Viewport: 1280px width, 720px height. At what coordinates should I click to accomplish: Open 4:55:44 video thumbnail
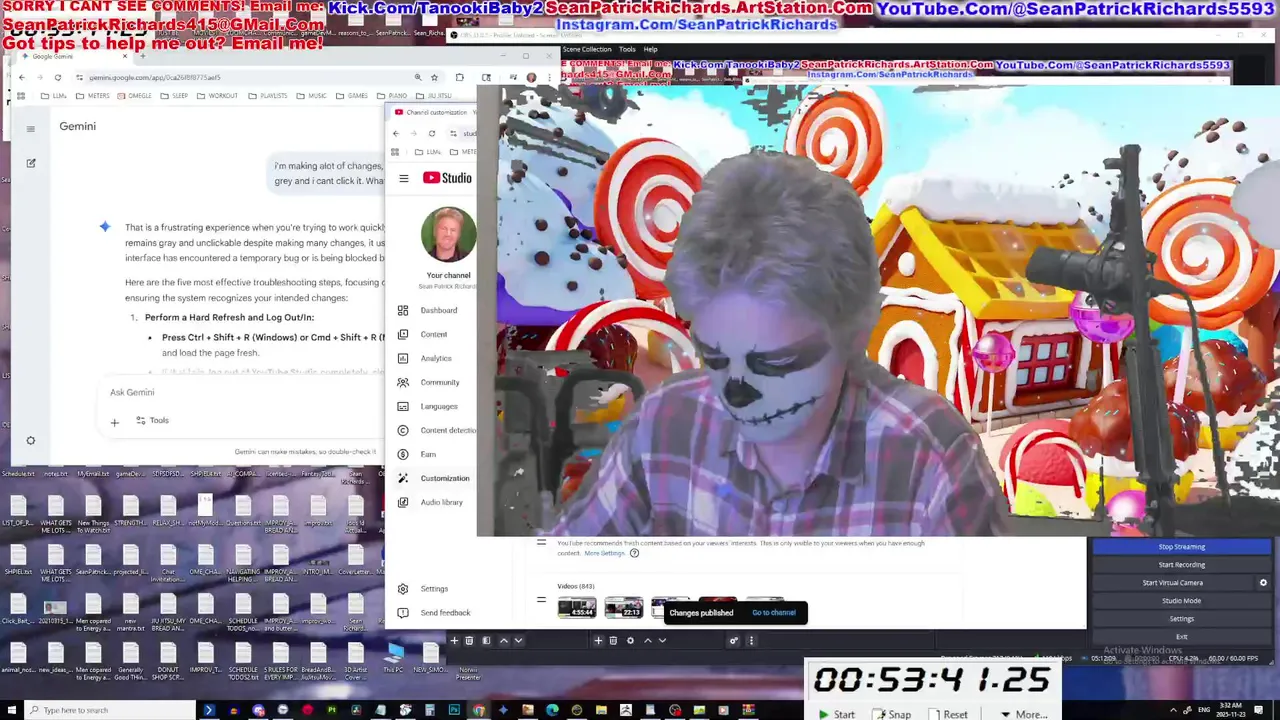(x=577, y=607)
